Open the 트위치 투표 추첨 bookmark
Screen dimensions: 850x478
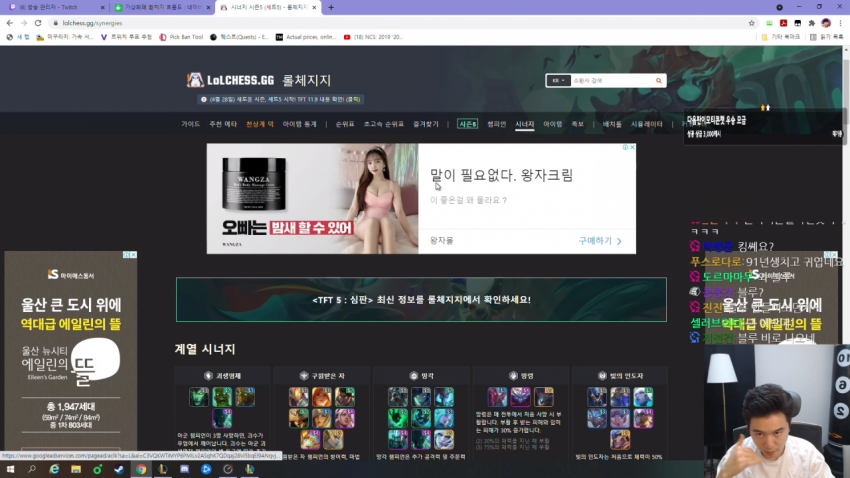[x=126, y=37]
